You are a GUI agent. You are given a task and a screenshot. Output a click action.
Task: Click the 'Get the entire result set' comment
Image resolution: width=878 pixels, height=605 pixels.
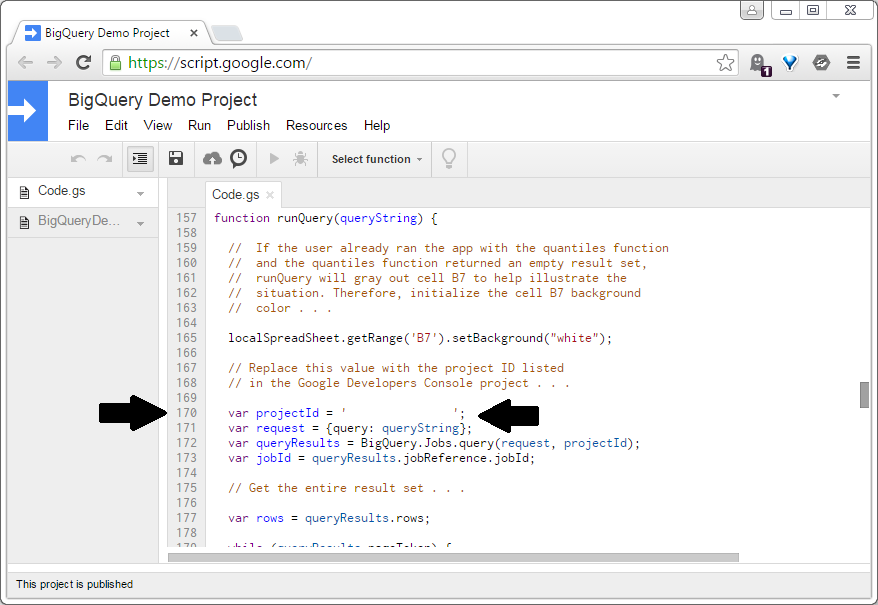[346, 488]
